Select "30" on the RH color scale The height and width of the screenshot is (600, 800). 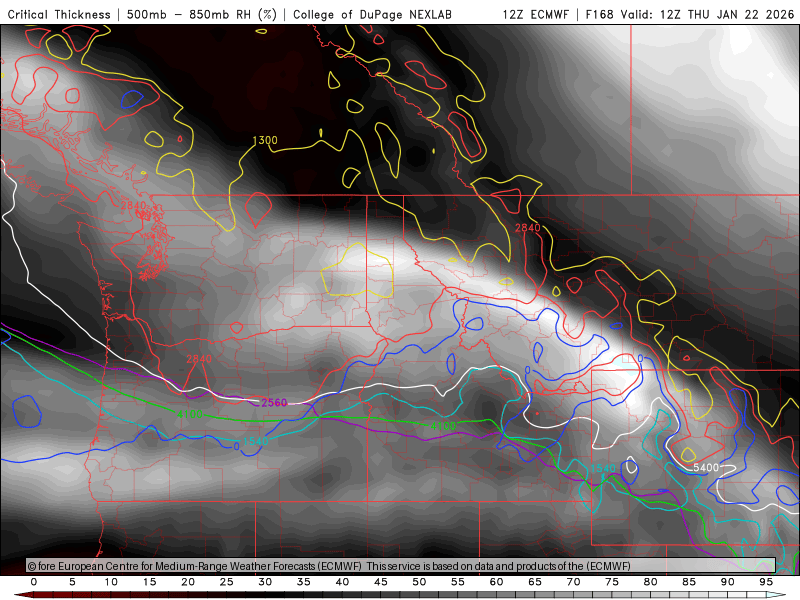[x=265, y=582]
